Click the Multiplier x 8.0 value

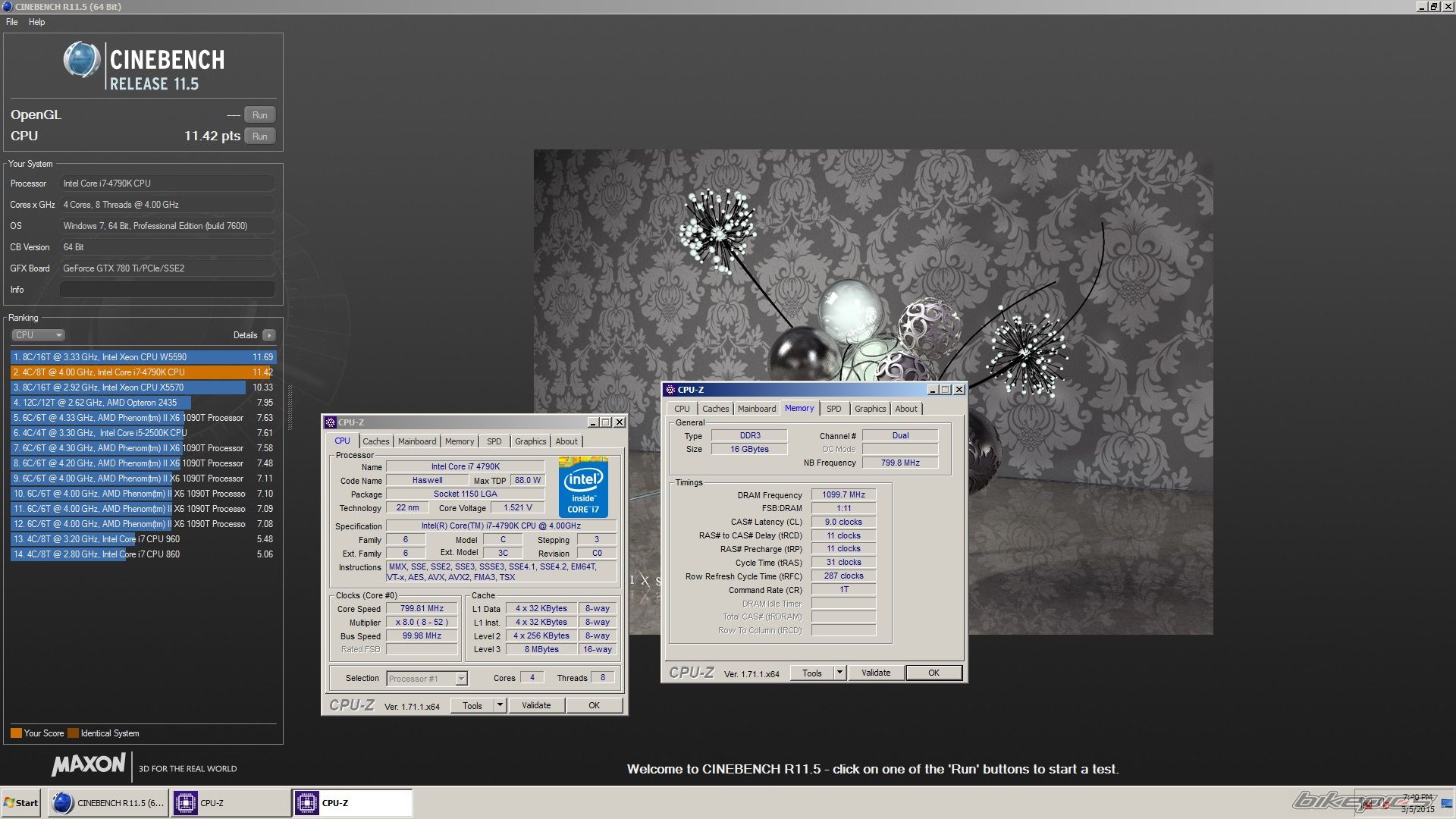pyautogui.click(x=422, y=623)
